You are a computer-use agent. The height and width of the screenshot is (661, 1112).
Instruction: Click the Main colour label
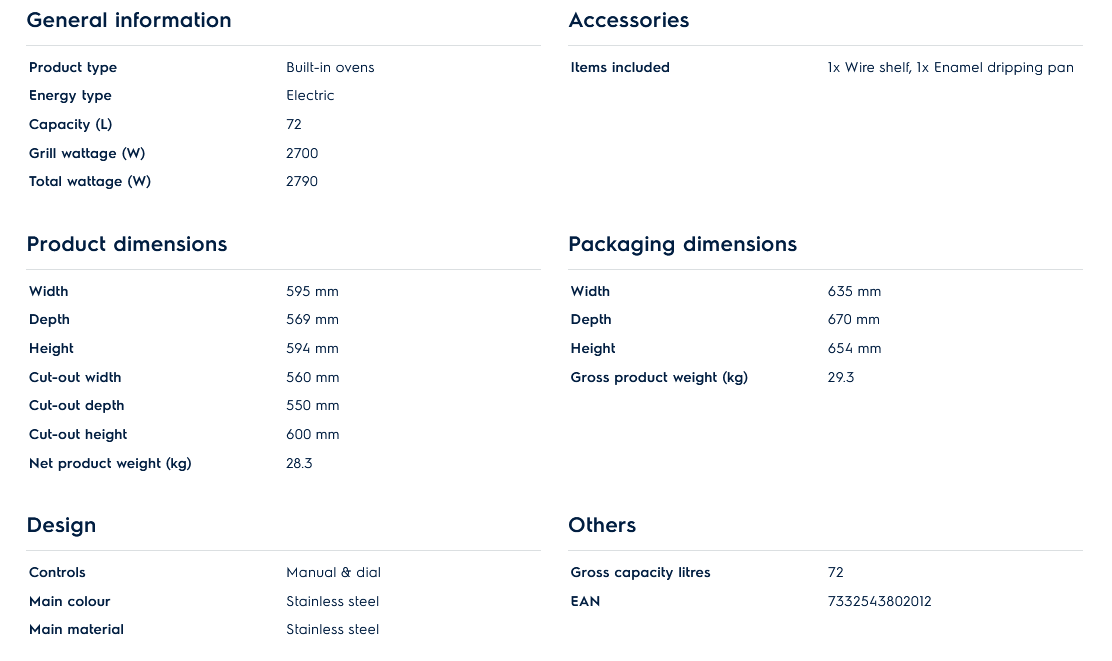tap(69, 601)
